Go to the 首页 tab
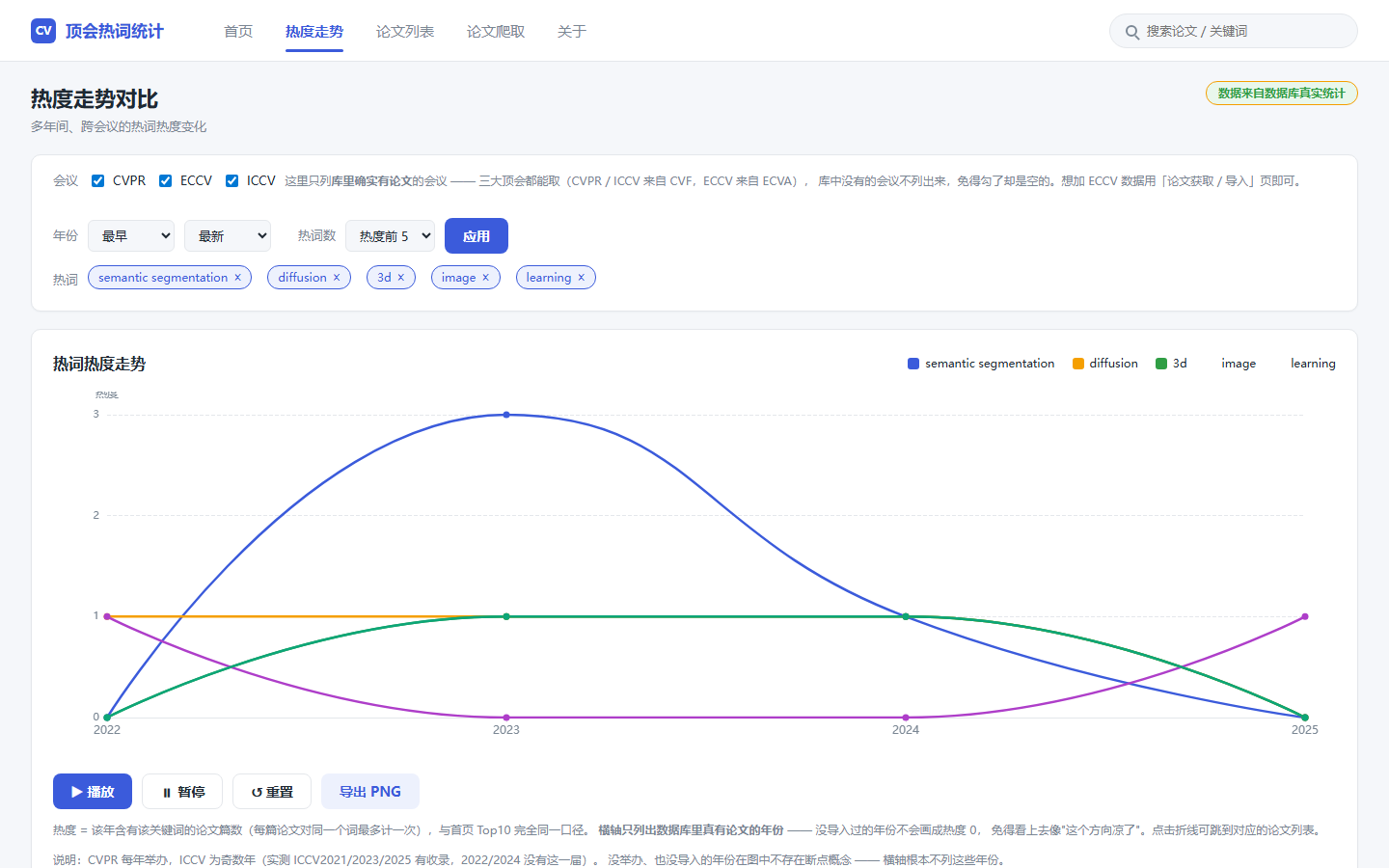 (x=238, y=32)
